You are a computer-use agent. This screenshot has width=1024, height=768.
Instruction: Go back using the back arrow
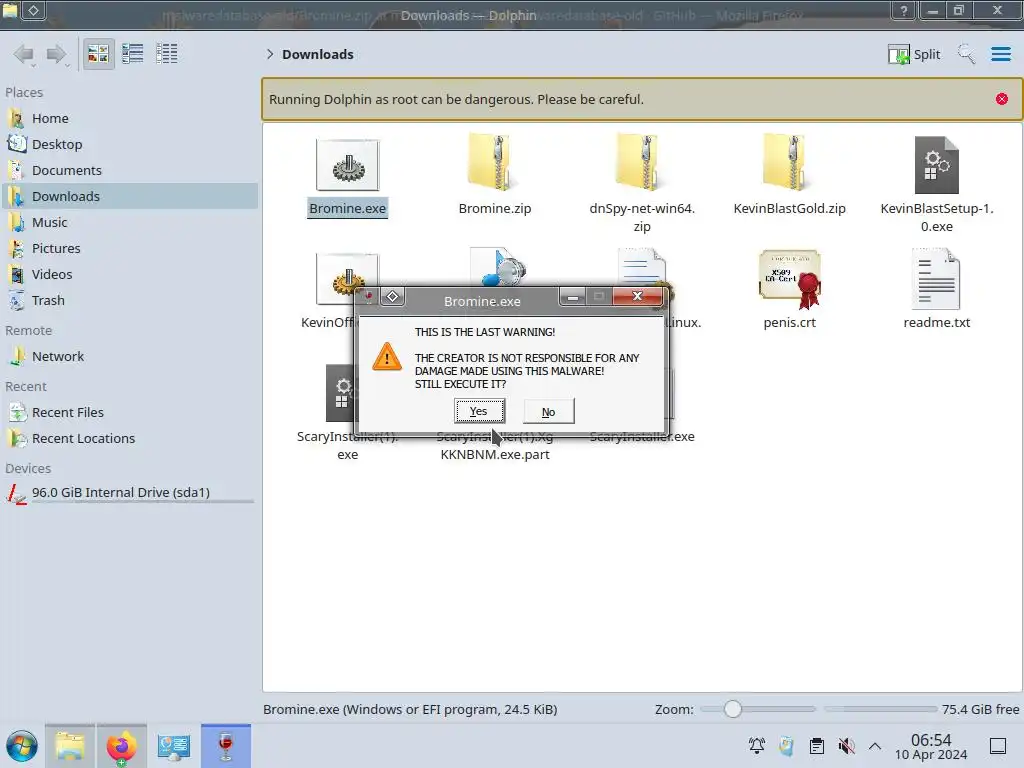[x=25, y=54]
